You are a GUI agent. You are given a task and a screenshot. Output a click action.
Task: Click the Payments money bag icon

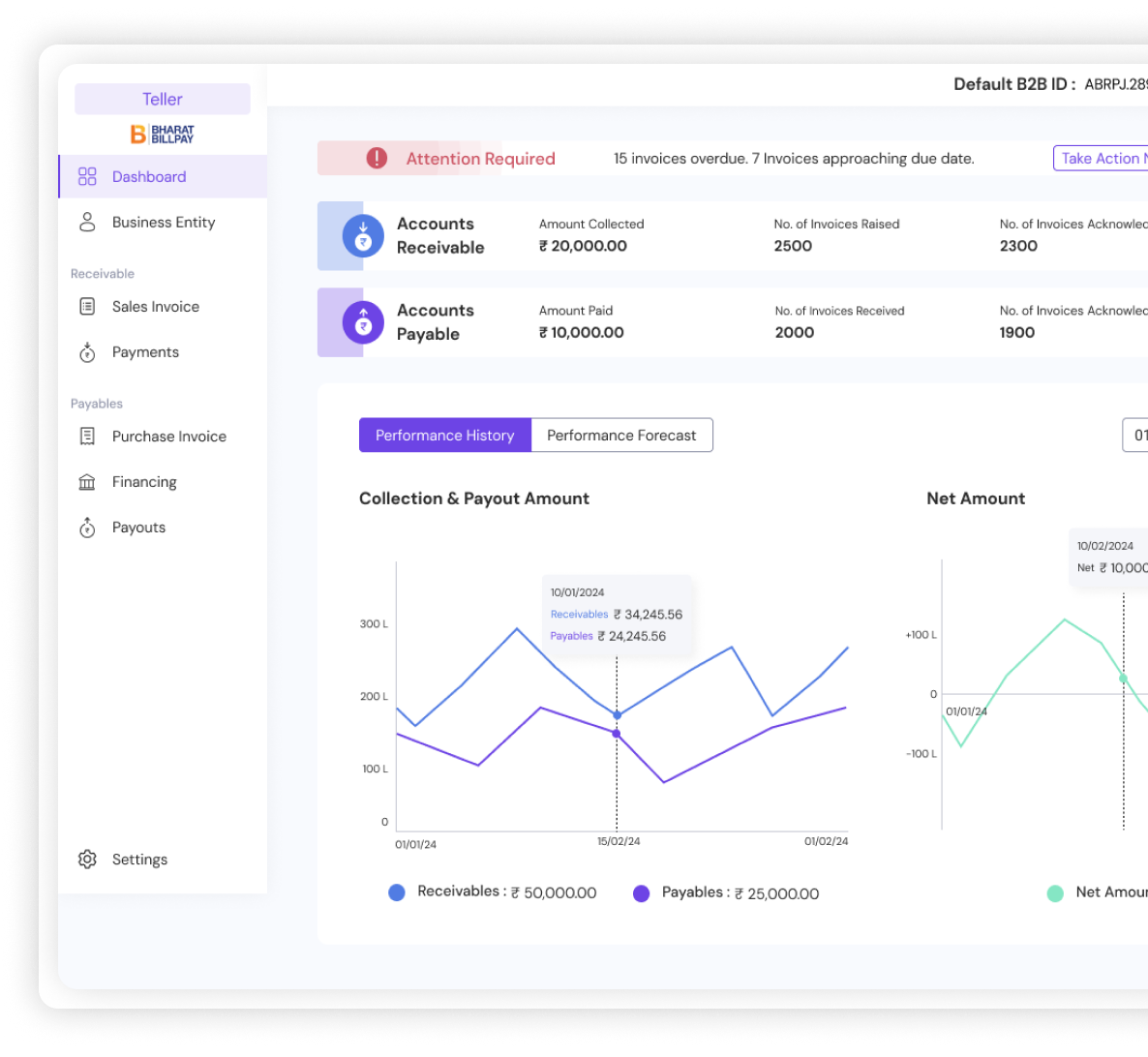click(87, 352)
